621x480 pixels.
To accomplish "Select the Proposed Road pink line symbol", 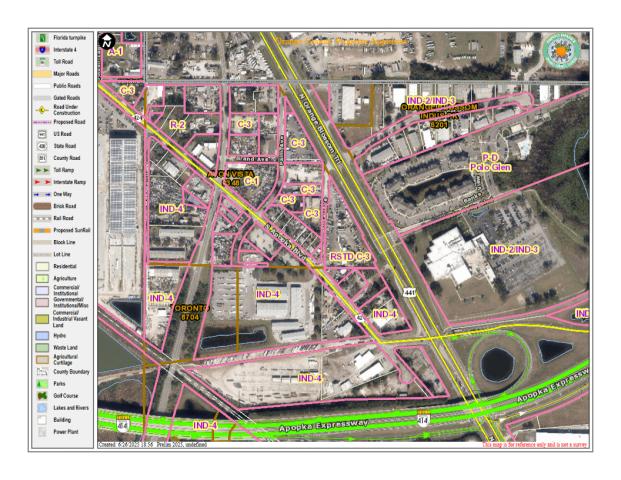I will coord(43,122).
